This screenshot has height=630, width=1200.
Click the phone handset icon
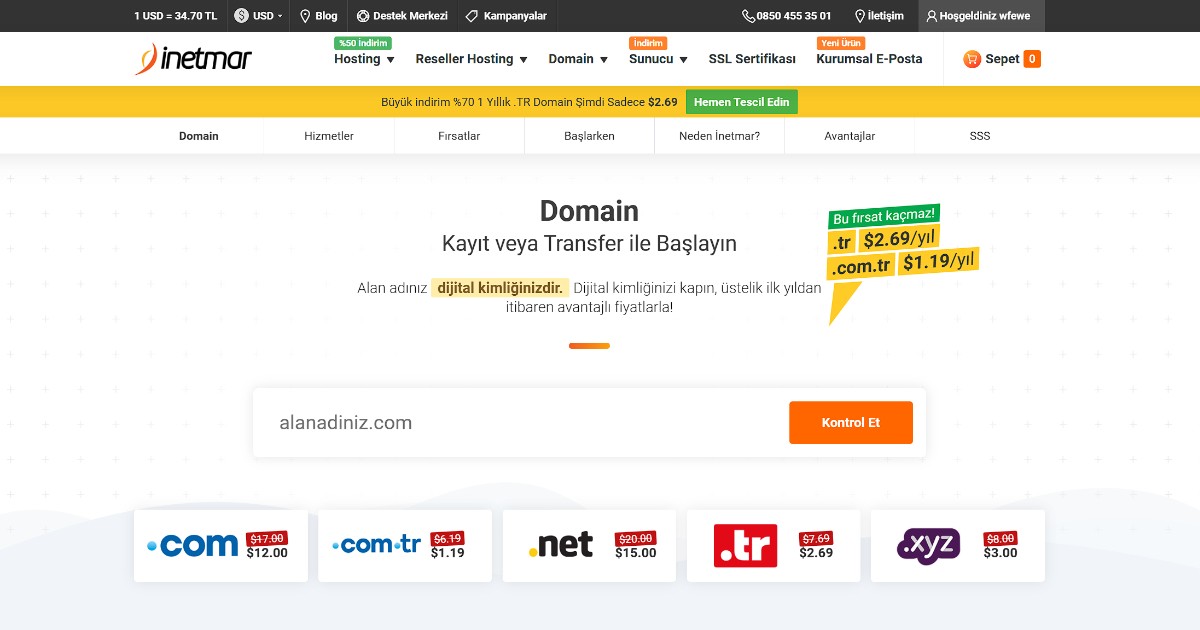click(748, 16)
